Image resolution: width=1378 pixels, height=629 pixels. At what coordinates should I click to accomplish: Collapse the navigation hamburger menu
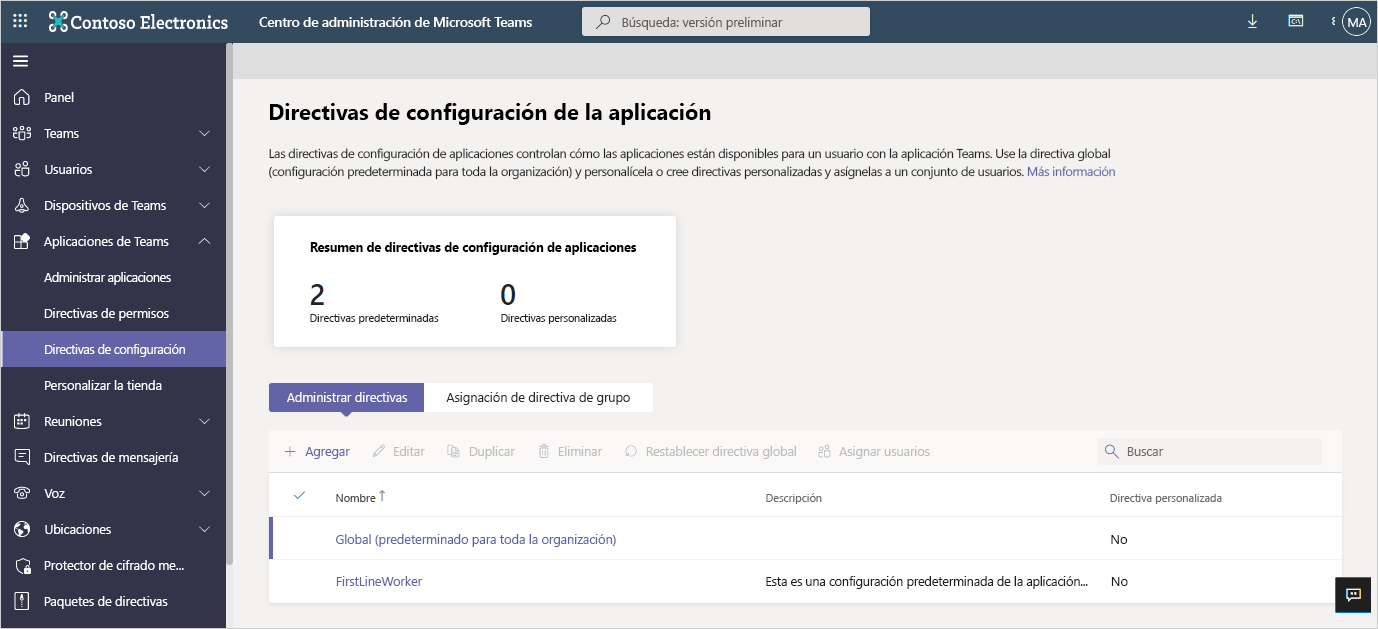(20, 62)
